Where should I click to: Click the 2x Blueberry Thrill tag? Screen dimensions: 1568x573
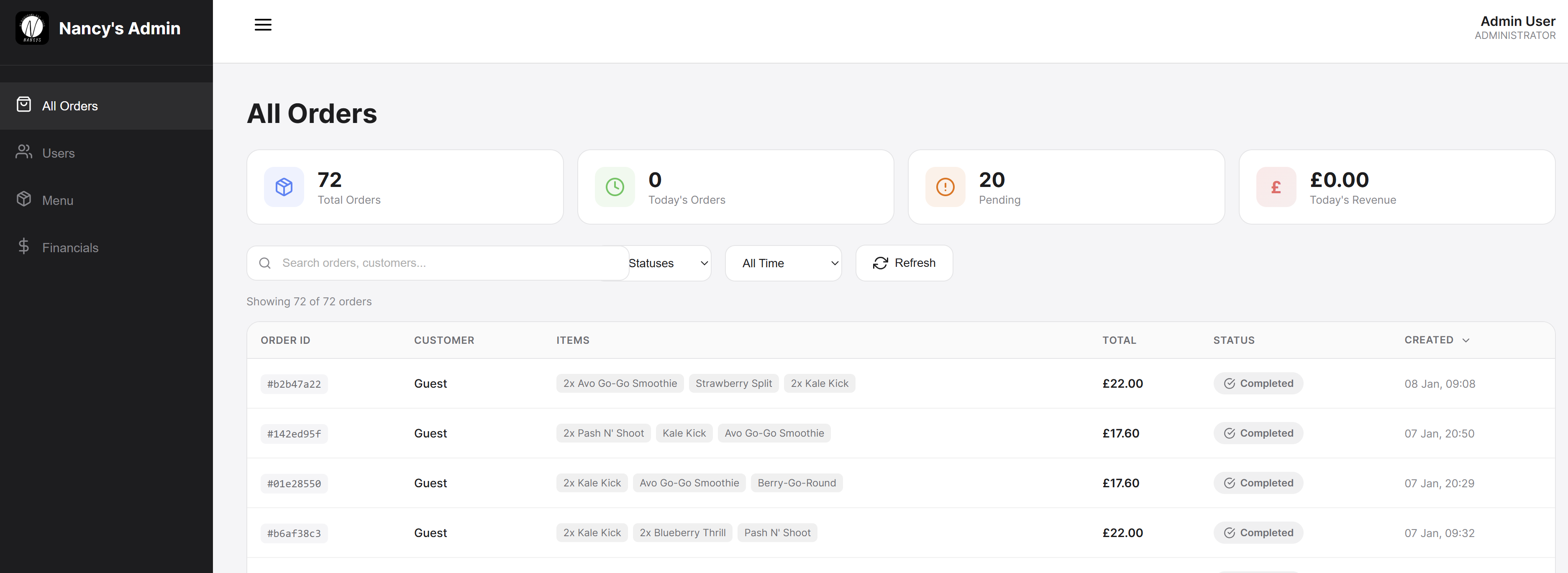[682, 533]
